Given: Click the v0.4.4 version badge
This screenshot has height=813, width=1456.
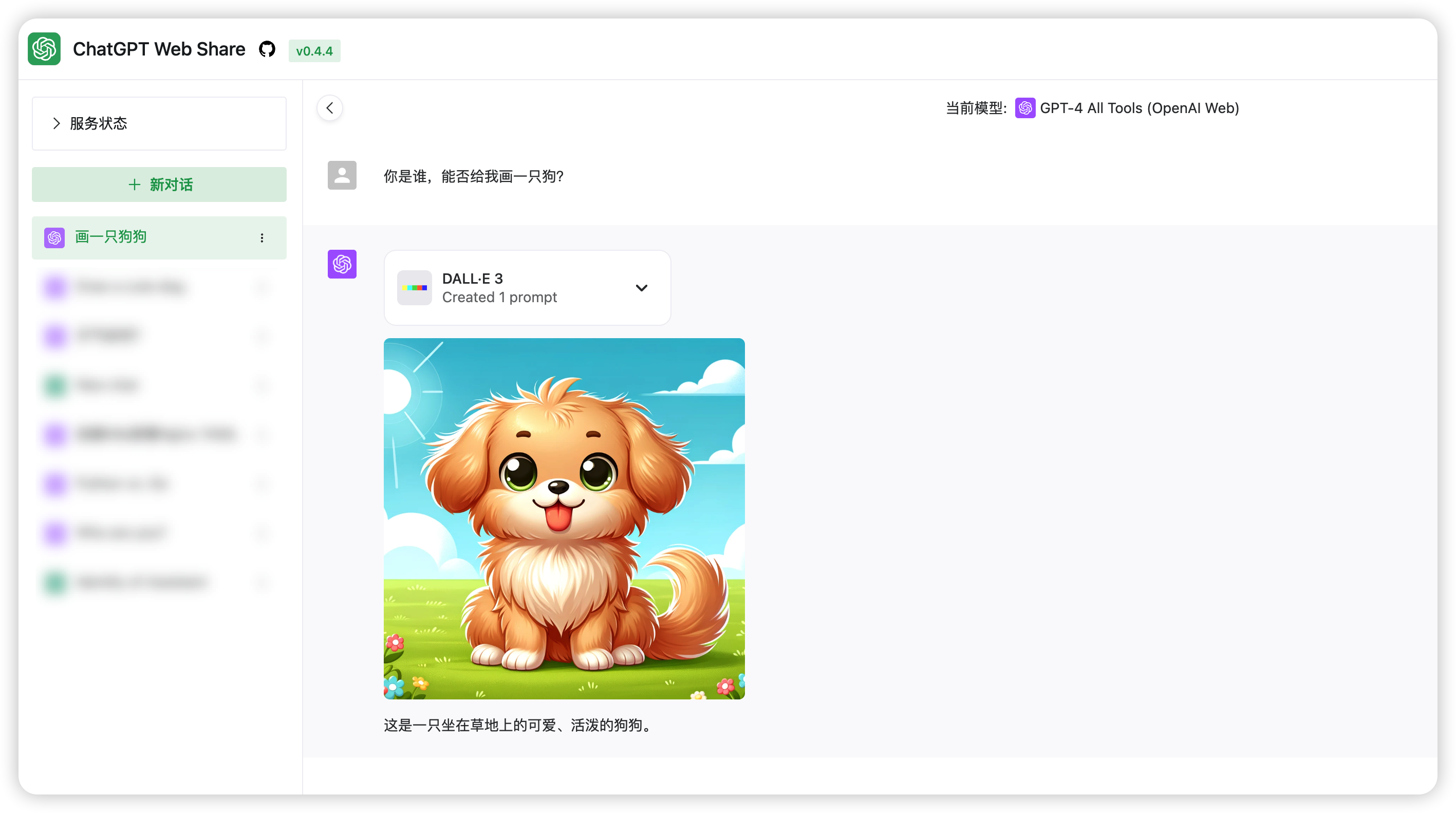Looking at the screenshot, I should coord(314,51).
